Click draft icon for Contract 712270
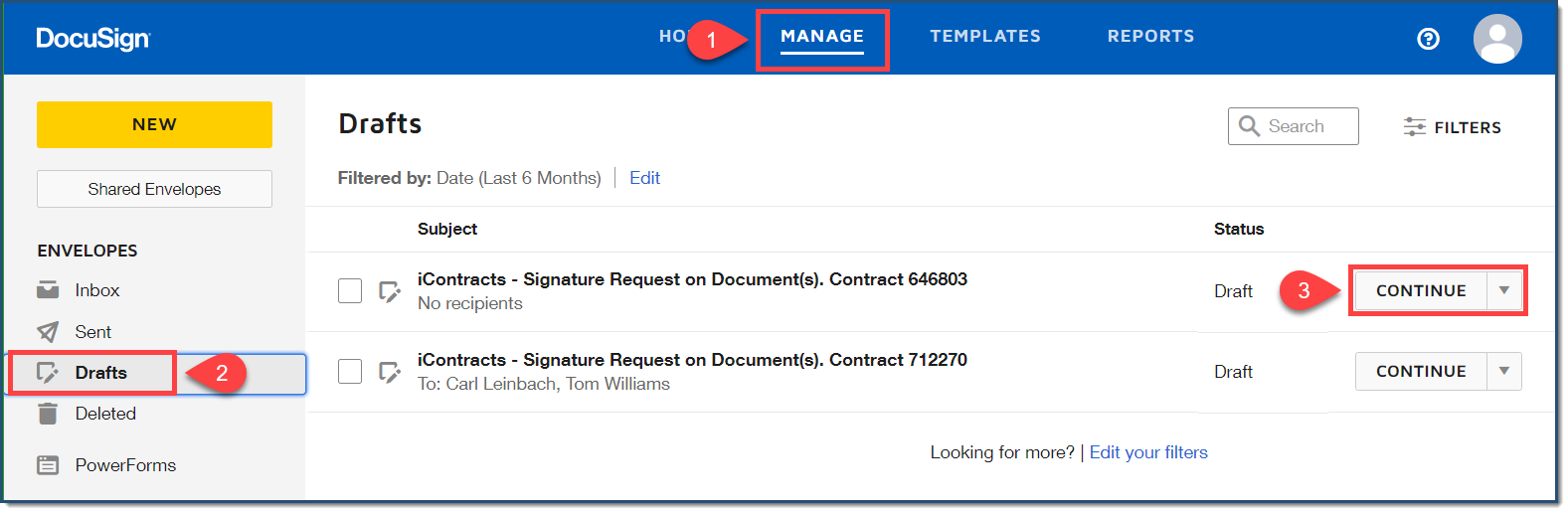 point(390,372)
